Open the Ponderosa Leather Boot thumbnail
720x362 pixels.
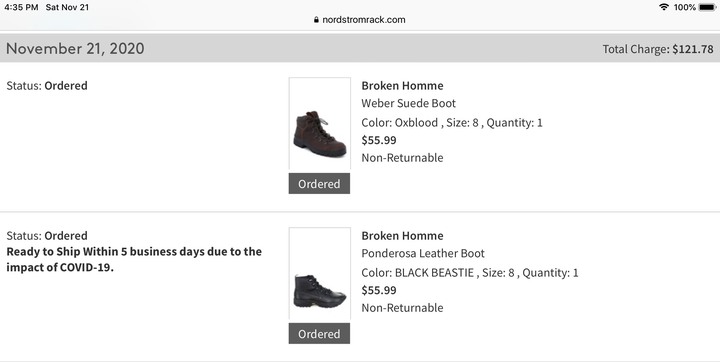(320, 274)
